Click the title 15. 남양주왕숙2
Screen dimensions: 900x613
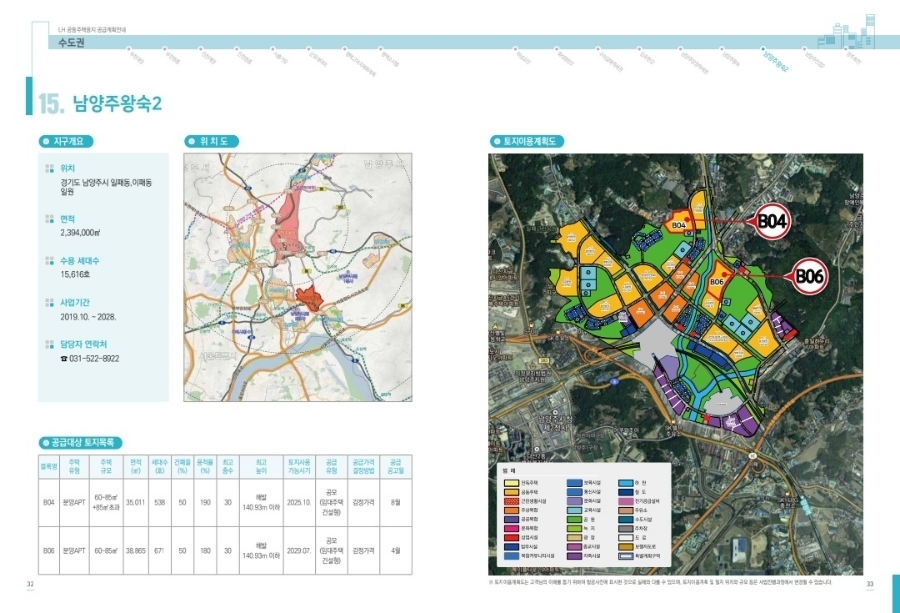(x=100, y=103)
